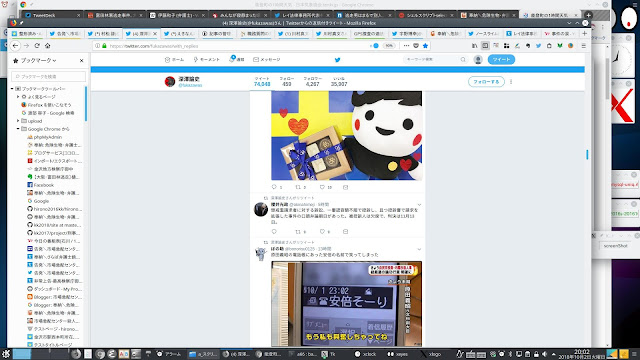Open the いいね count 35,007 stat
This screenshot has height=360, width=640.
pos(339,82)
